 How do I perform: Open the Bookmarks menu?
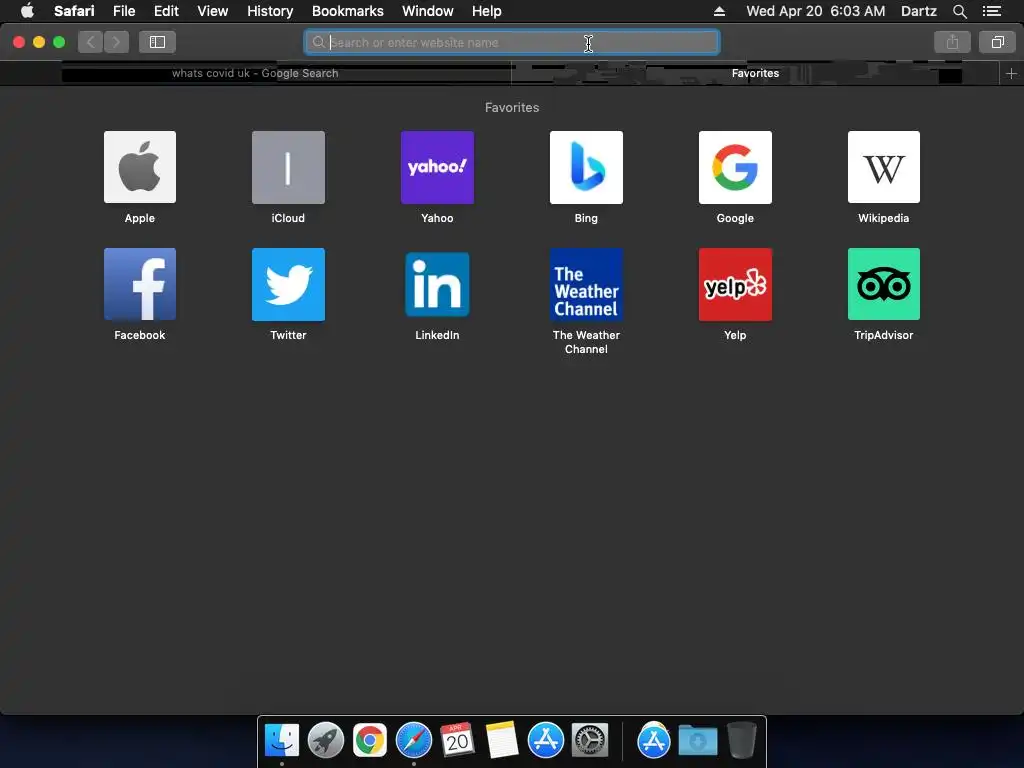[x=347, y=11]
